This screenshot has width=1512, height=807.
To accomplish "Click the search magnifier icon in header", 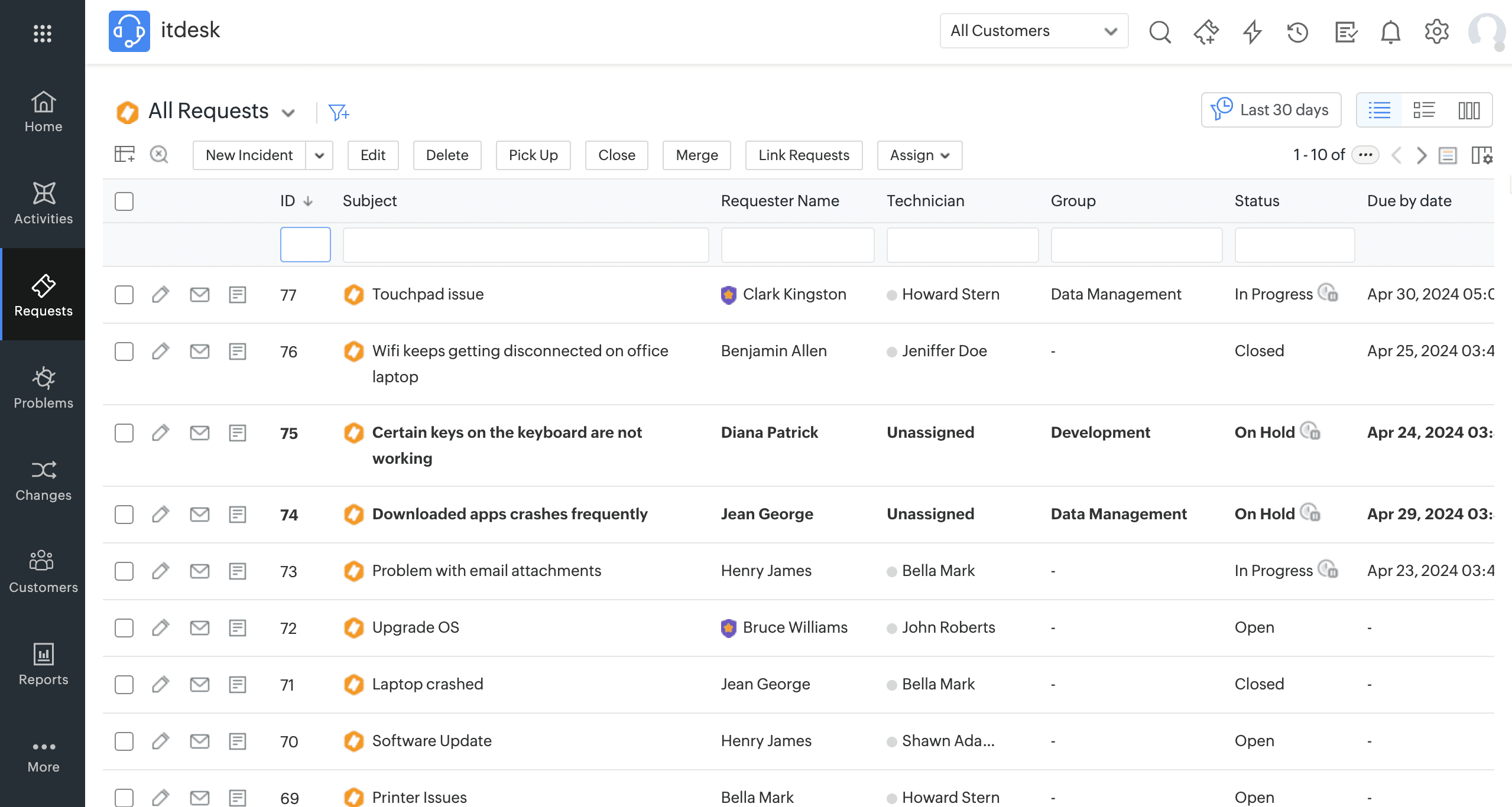I will (1160, 31).
